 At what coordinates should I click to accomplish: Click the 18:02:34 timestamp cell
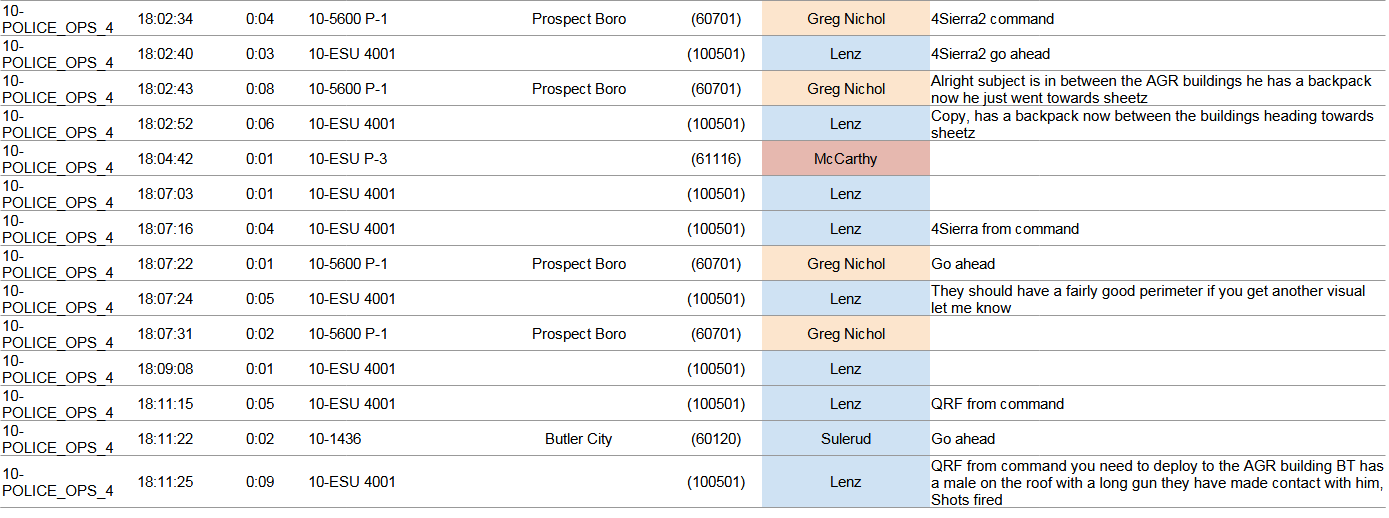[166, 19]
